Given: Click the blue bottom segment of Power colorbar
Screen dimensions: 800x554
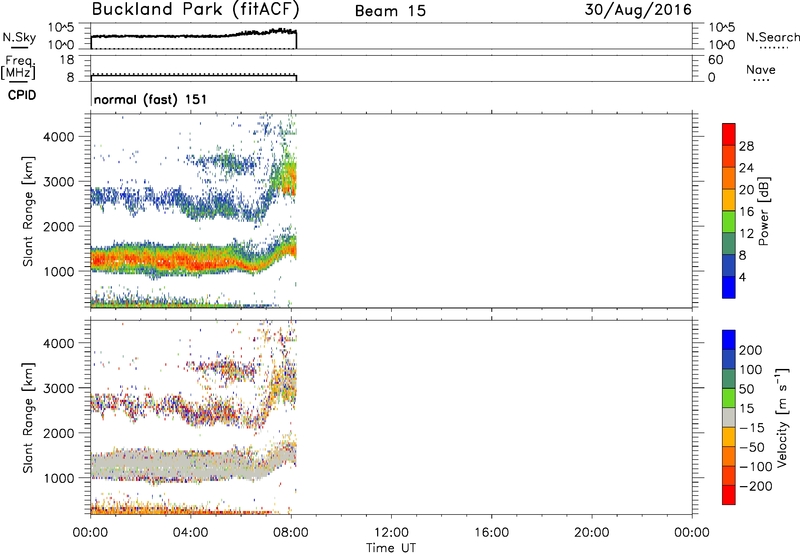Looking at the screenshot, I should click(x=729, y=287).
